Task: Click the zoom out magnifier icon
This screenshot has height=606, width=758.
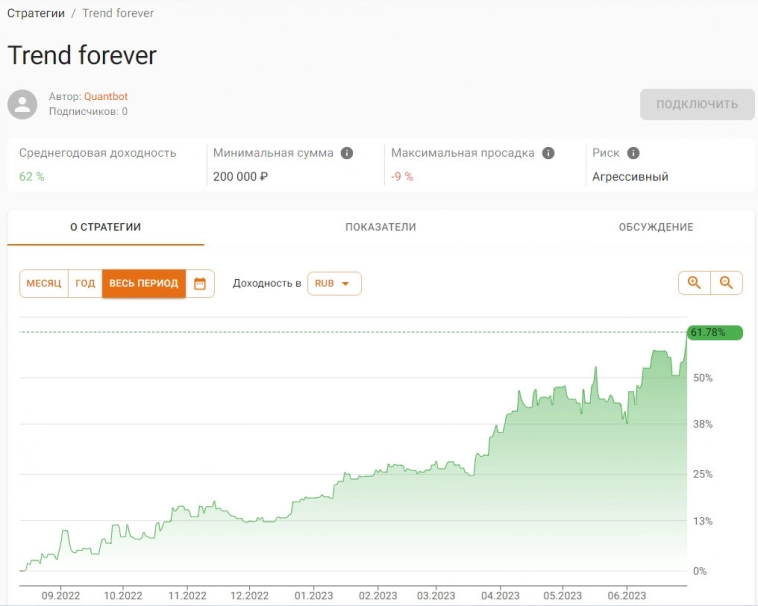Action: pos(726,283)
